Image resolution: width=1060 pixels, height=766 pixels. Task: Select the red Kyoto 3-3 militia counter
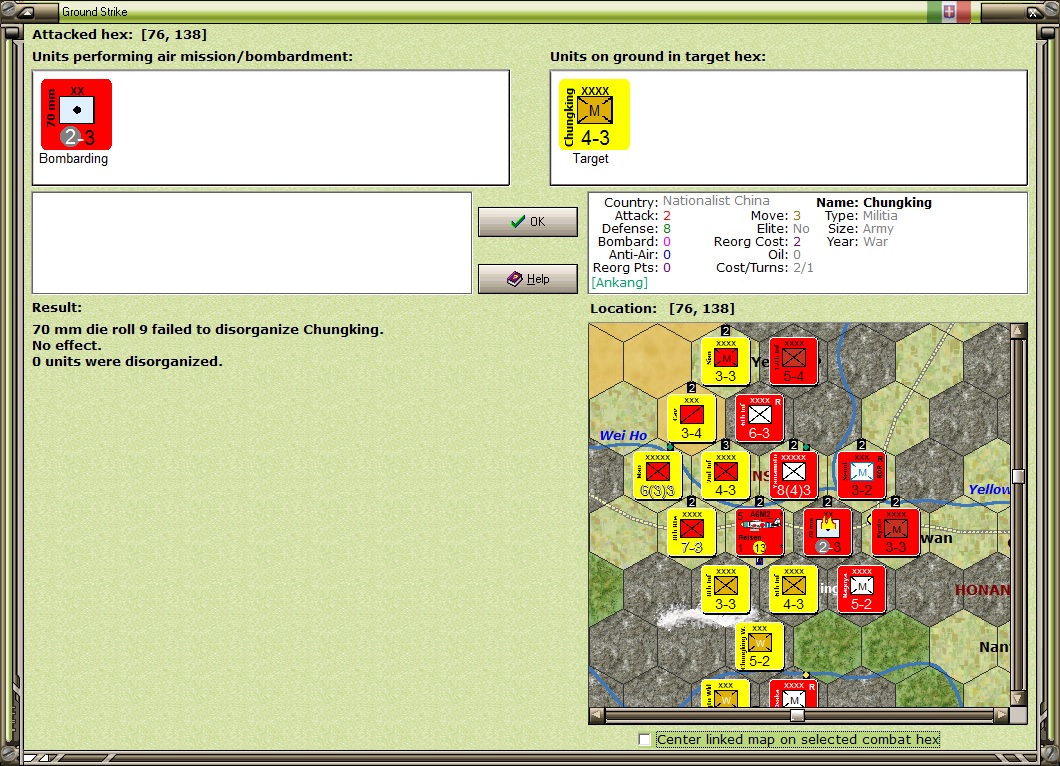click(x=896, y=532)
